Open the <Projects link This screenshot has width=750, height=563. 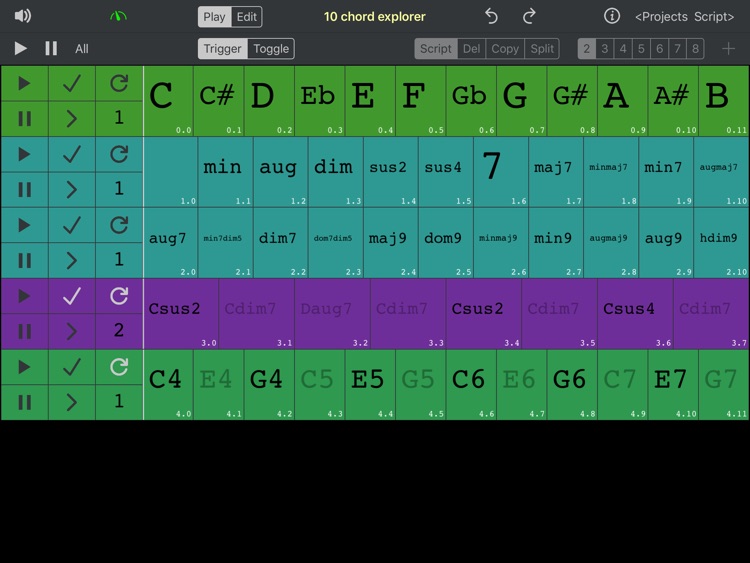pos(662,17)
